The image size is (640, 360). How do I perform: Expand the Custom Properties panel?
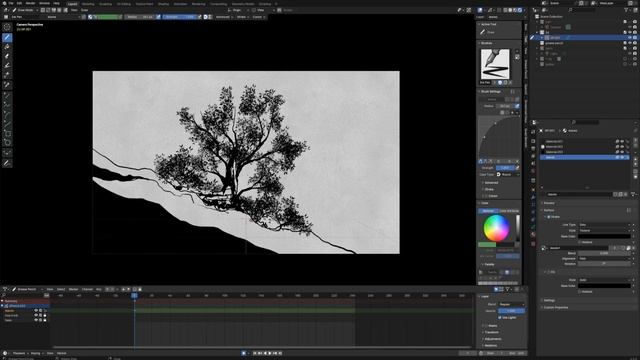click(555, 307)
